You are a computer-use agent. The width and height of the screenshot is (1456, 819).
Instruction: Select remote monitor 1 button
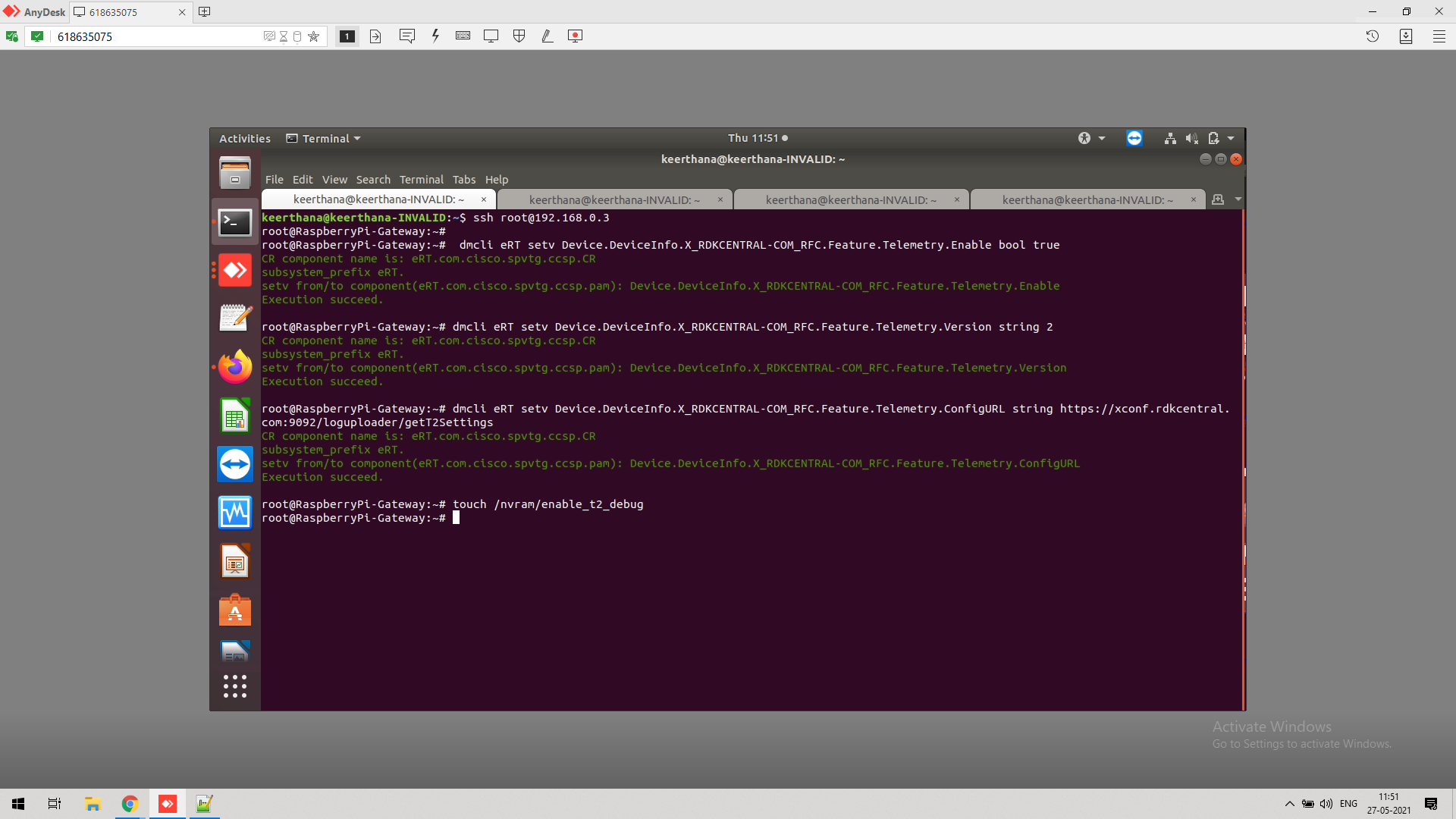click(x=347, y=36)
